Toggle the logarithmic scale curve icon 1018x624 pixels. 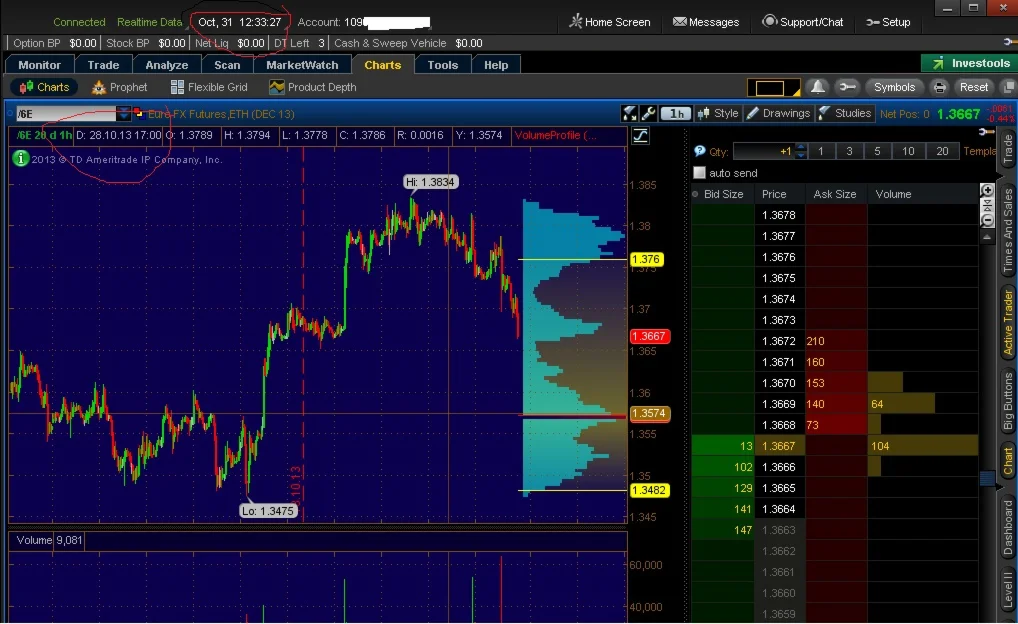(640, 136)
